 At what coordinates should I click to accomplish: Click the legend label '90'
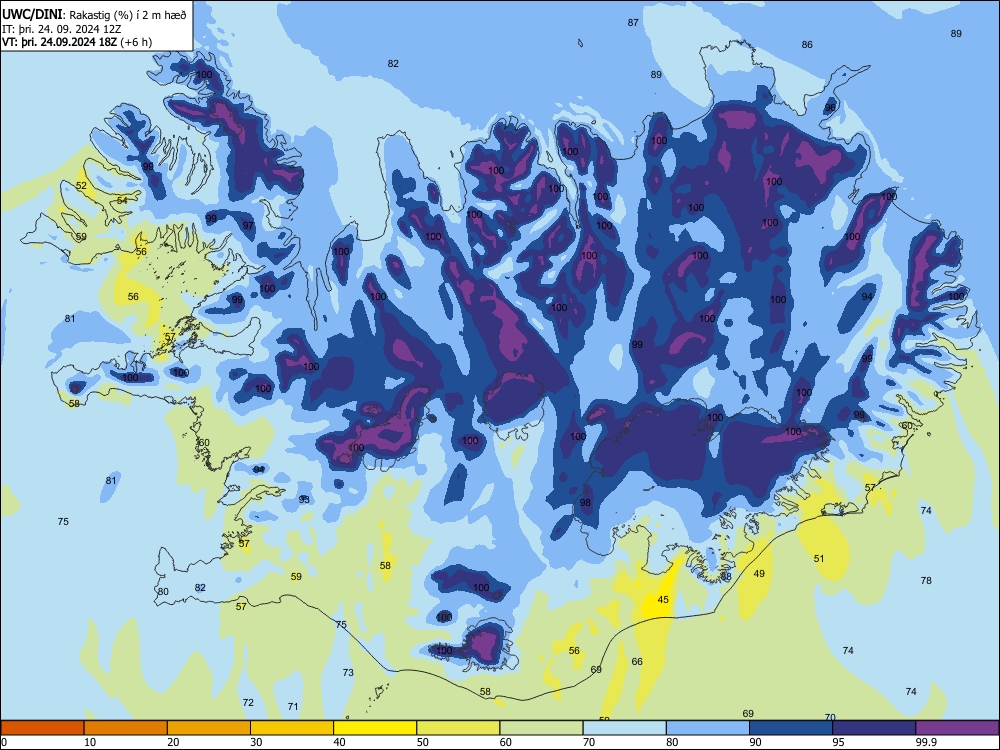pyautogui.click(x=755, y=742)
